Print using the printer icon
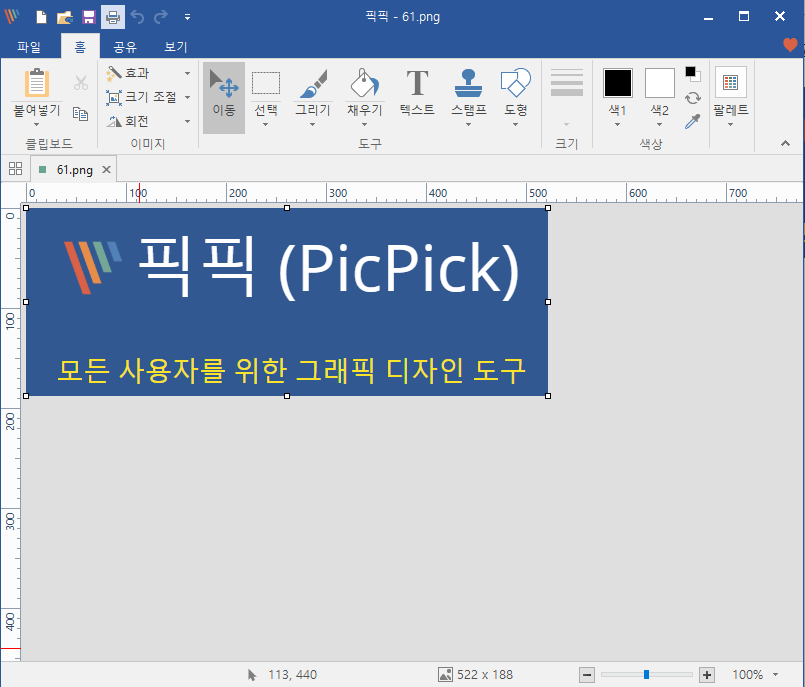805x687 pixels. tap(113, 17)
